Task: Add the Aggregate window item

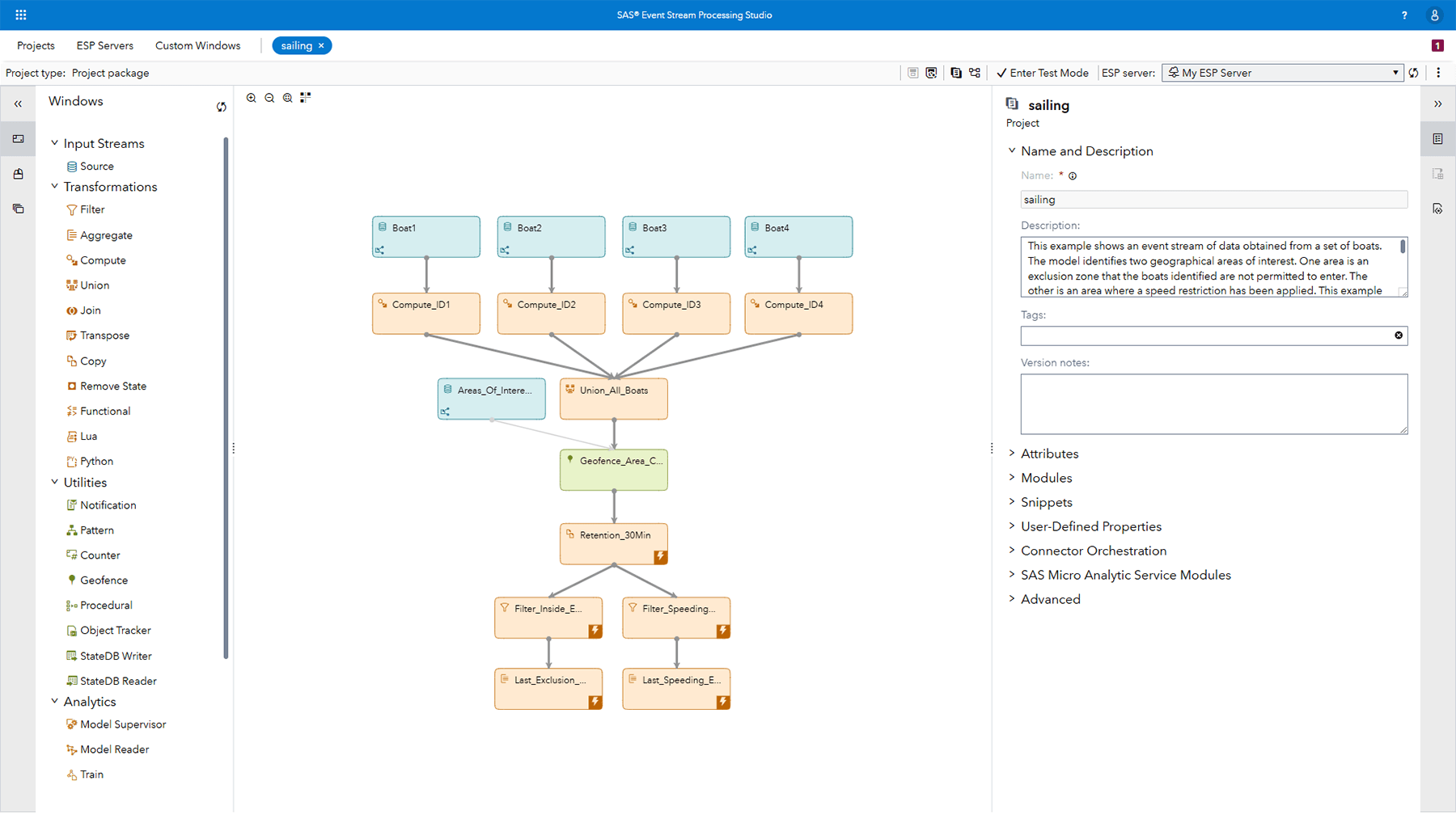Action: (99, 235)
